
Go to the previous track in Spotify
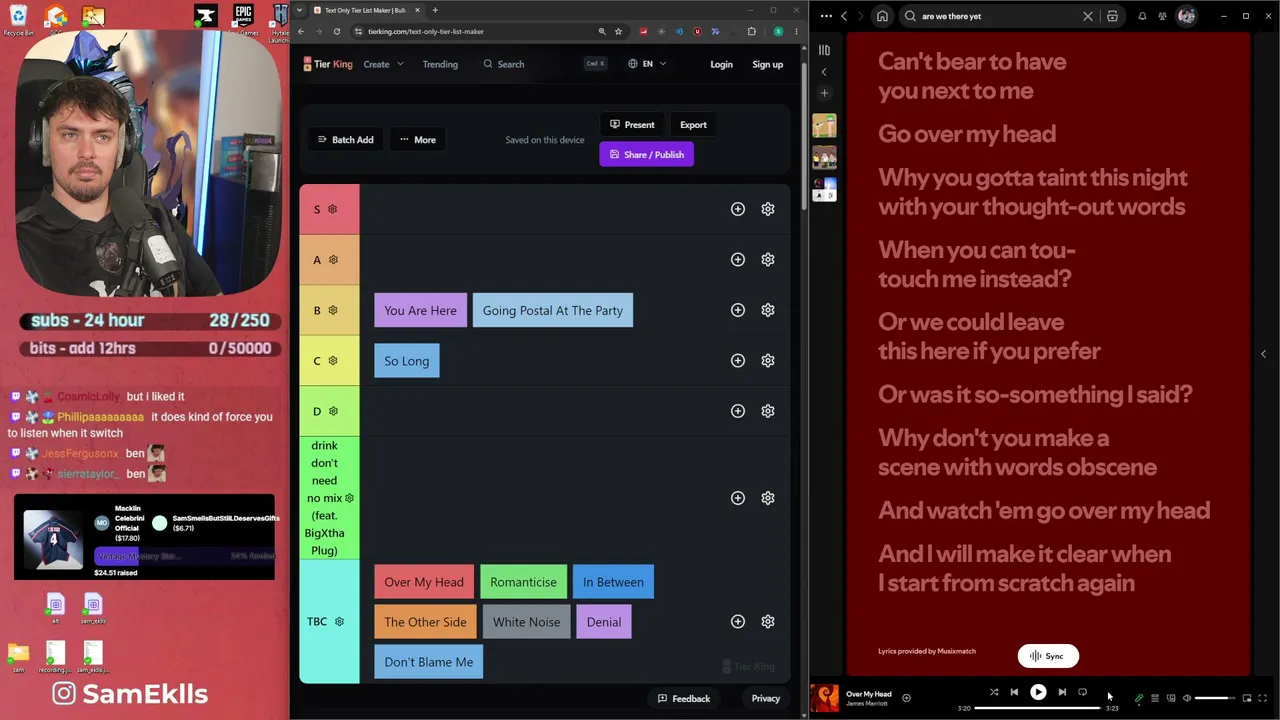[1014, 692]
